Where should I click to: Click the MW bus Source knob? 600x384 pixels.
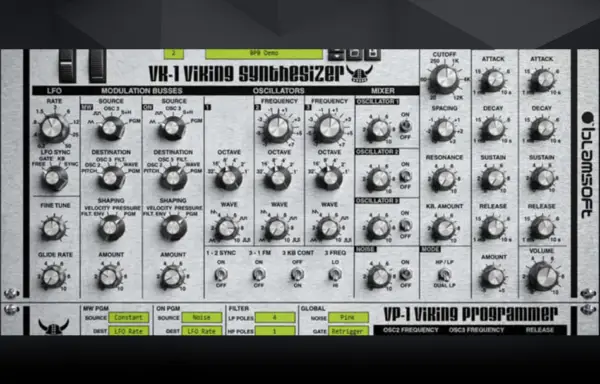coord(110,128)
